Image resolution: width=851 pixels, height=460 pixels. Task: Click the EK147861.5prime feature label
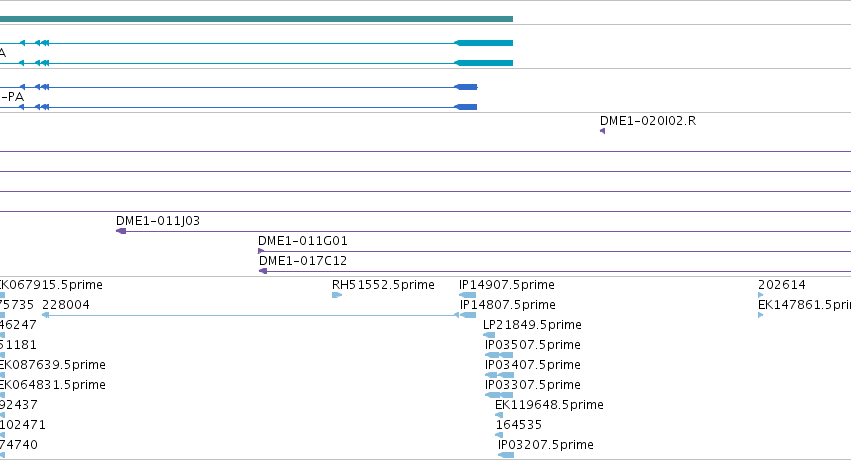tap(804, 305)
